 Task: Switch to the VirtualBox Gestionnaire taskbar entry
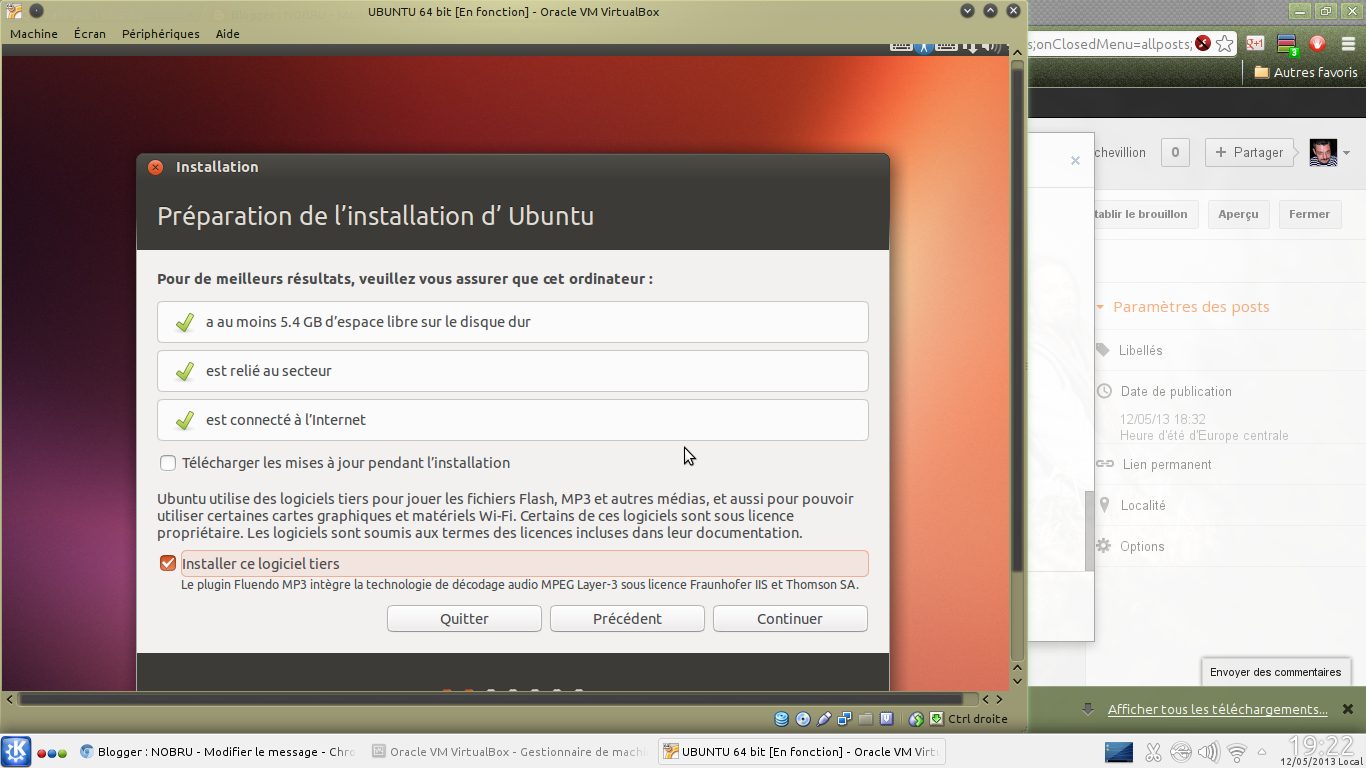(x=508, y=752)
